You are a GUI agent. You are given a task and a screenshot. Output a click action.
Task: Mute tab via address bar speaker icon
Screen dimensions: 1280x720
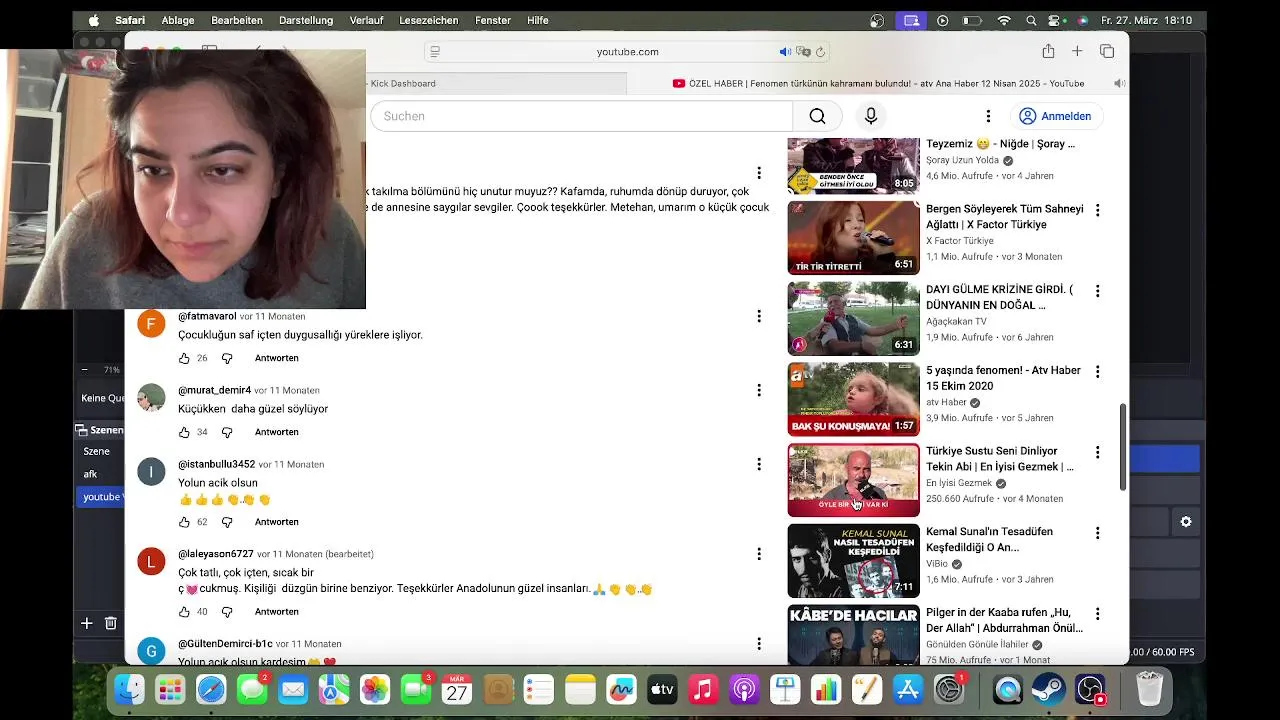[x=785, y=52]
